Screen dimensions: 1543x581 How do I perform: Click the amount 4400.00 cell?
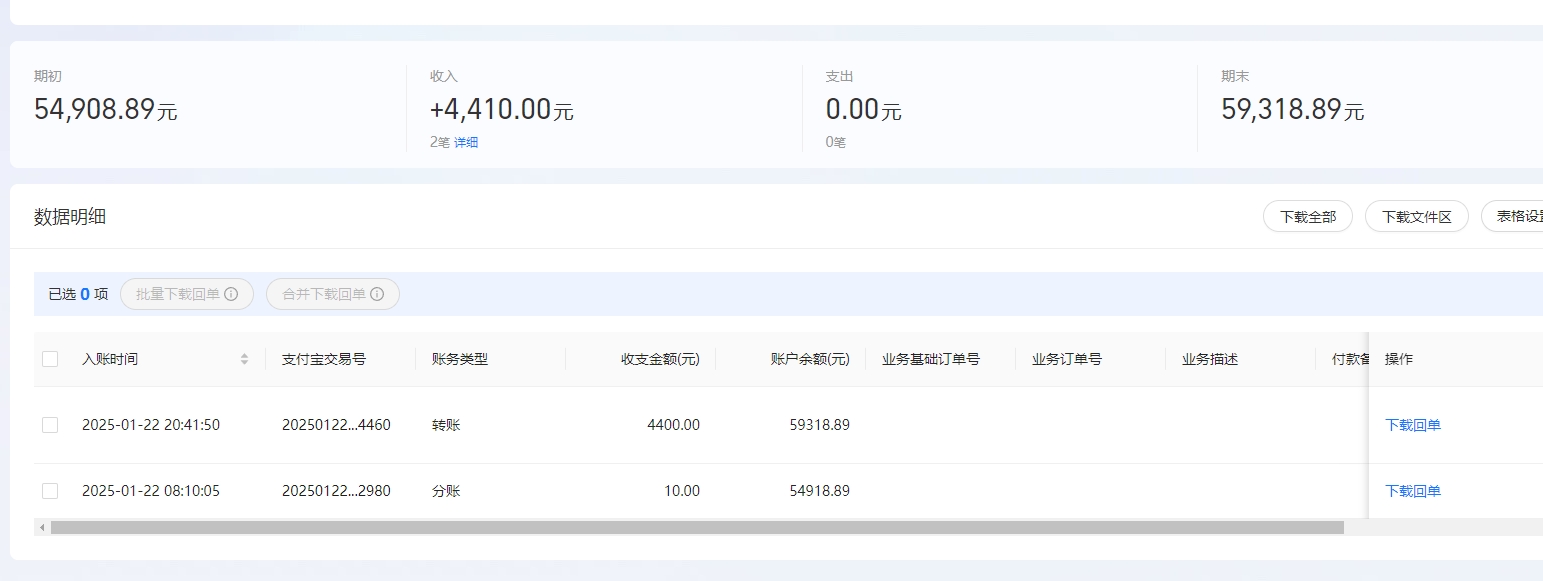pos(673,425)
